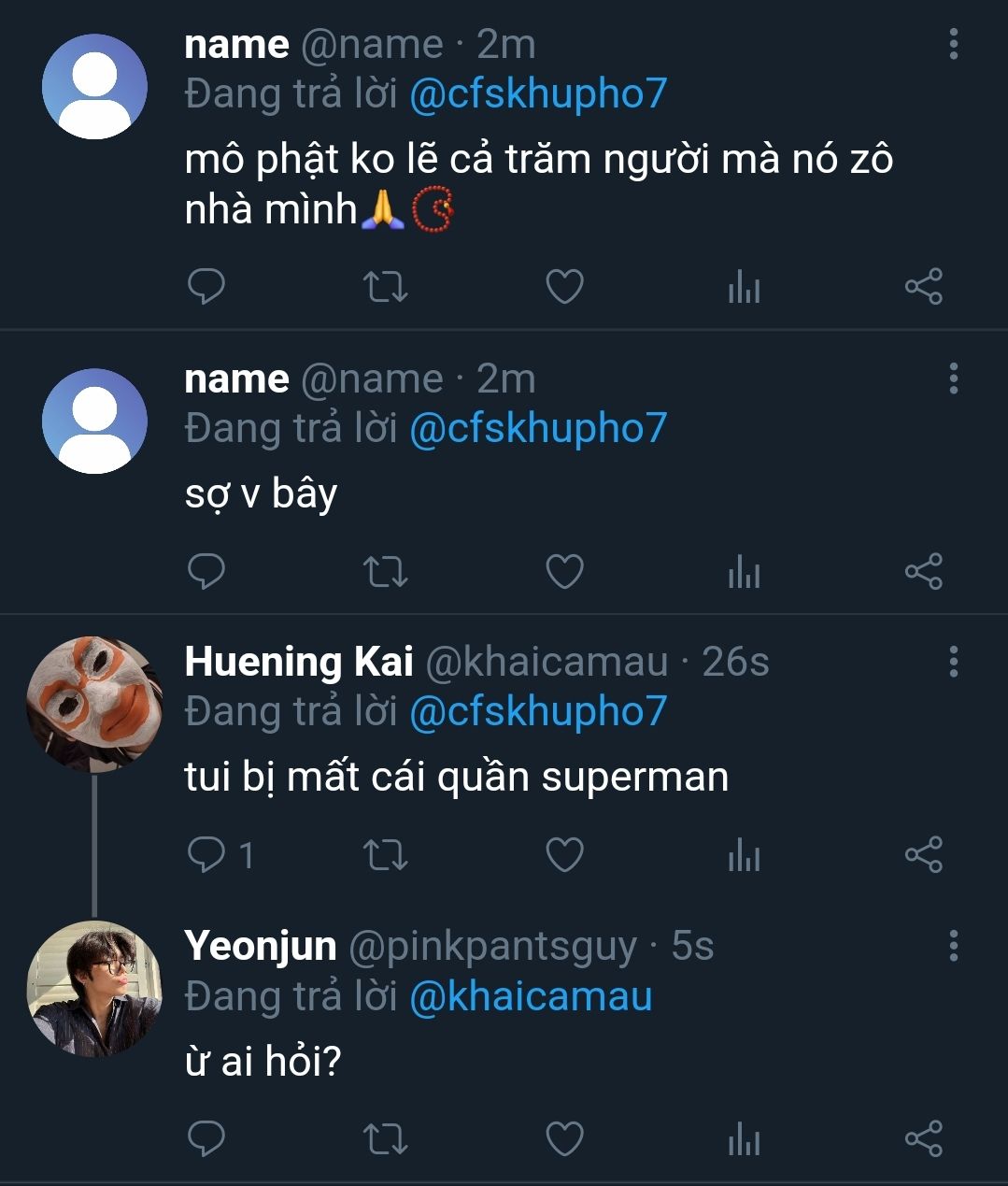Share Yeonjun's reply tweet
The height and width of the screenshot is (1186, 1008).
click(x=923, y=1139)
